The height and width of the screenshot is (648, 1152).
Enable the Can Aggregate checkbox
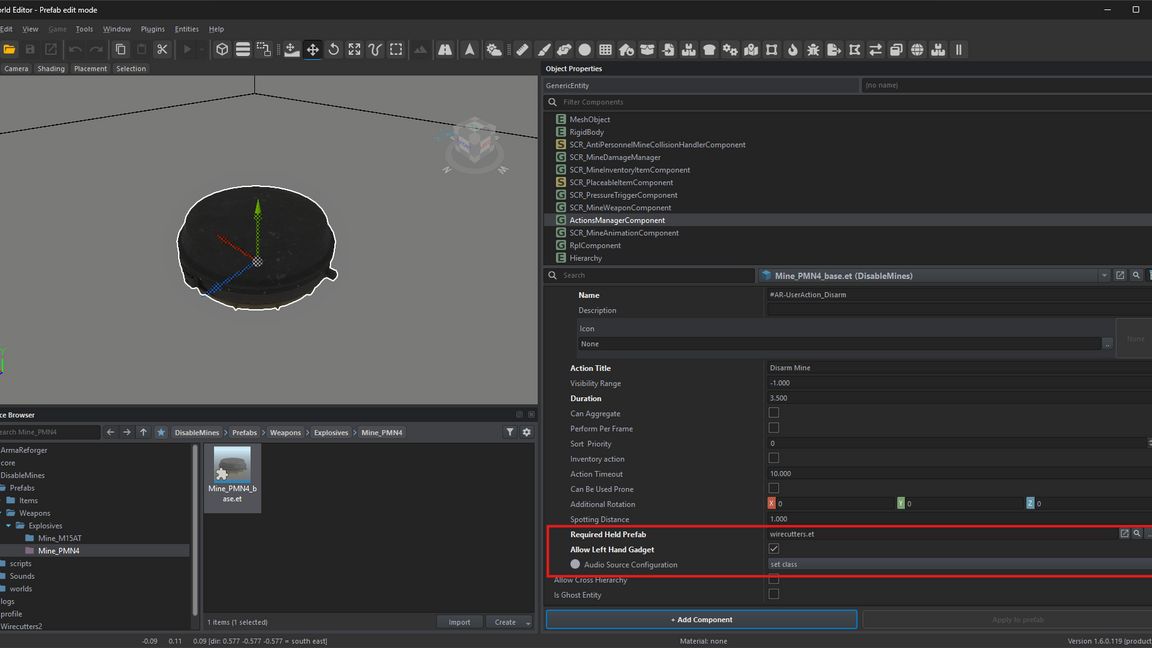pos(774,413)
